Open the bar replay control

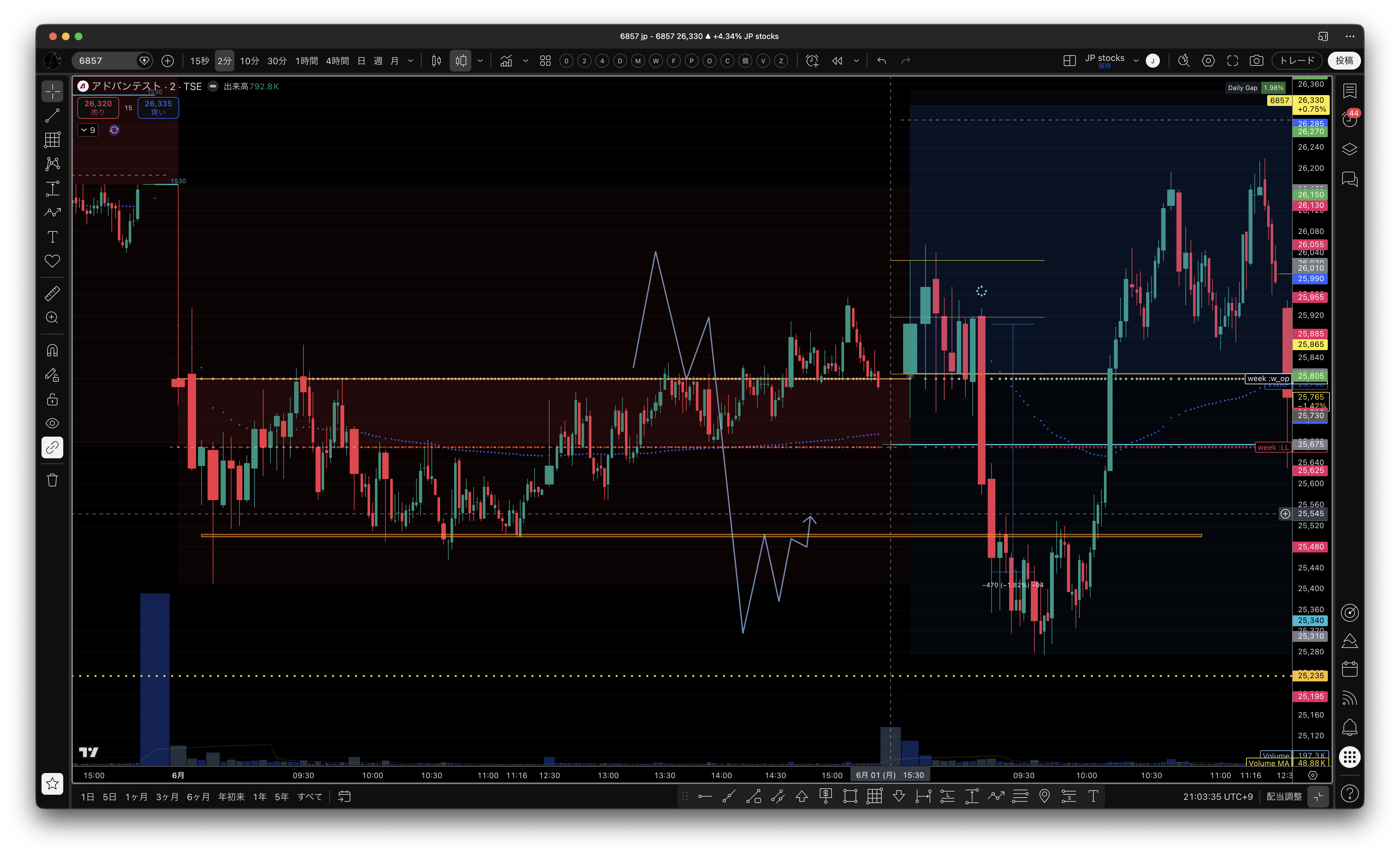(x=837, y=61)
